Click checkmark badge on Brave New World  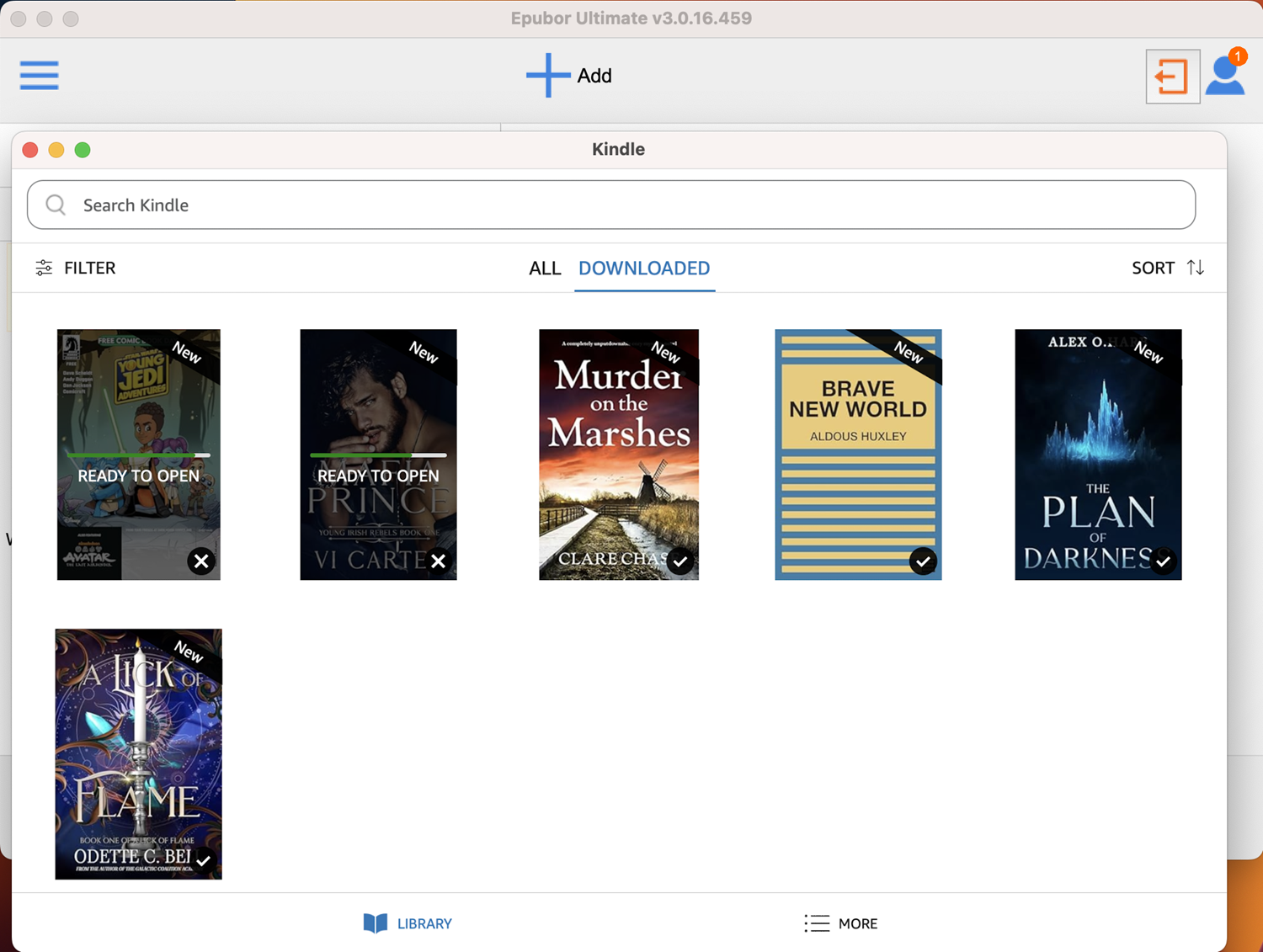pos(923,561)
